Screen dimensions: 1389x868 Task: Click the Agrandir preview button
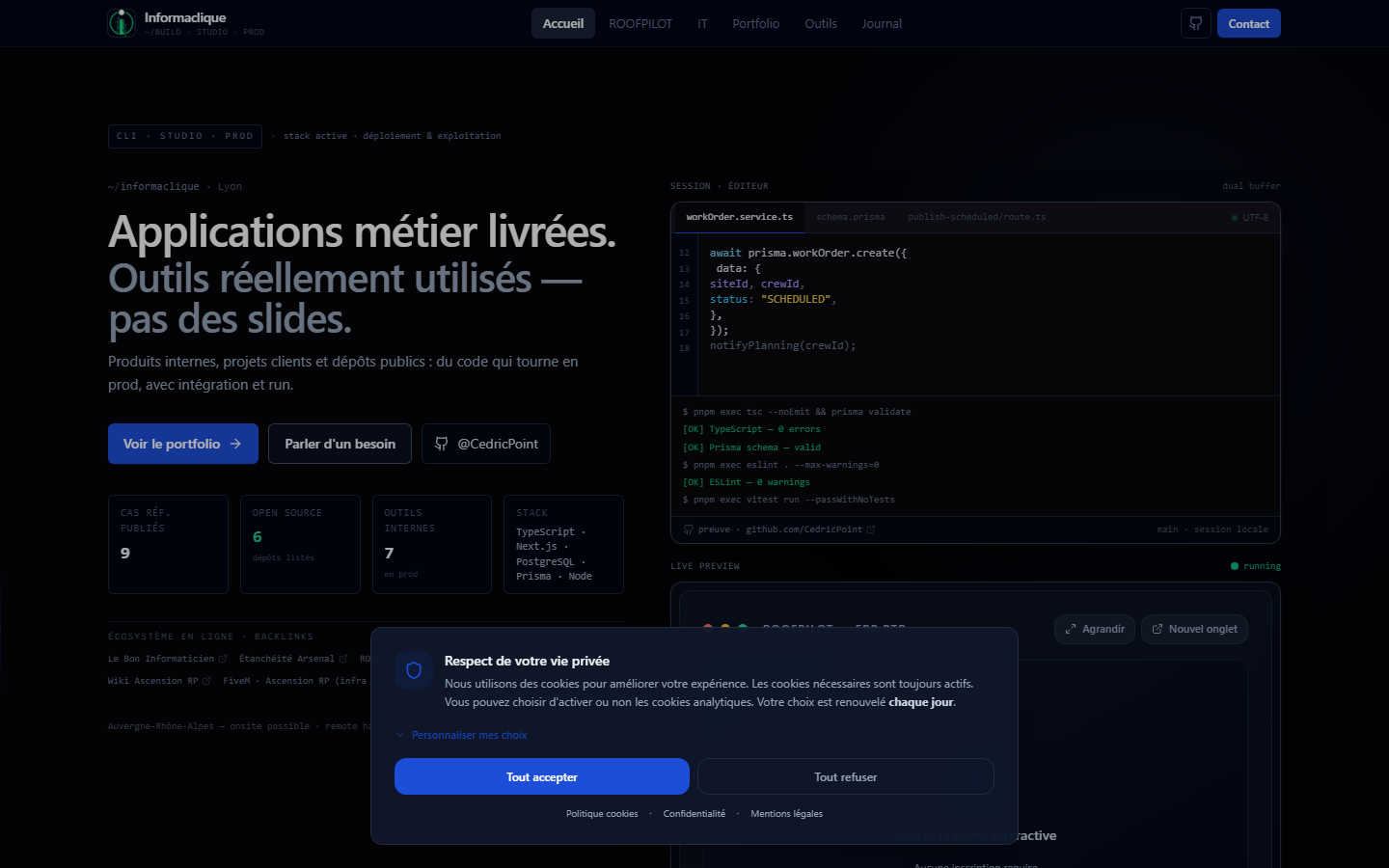(1095, 629)
